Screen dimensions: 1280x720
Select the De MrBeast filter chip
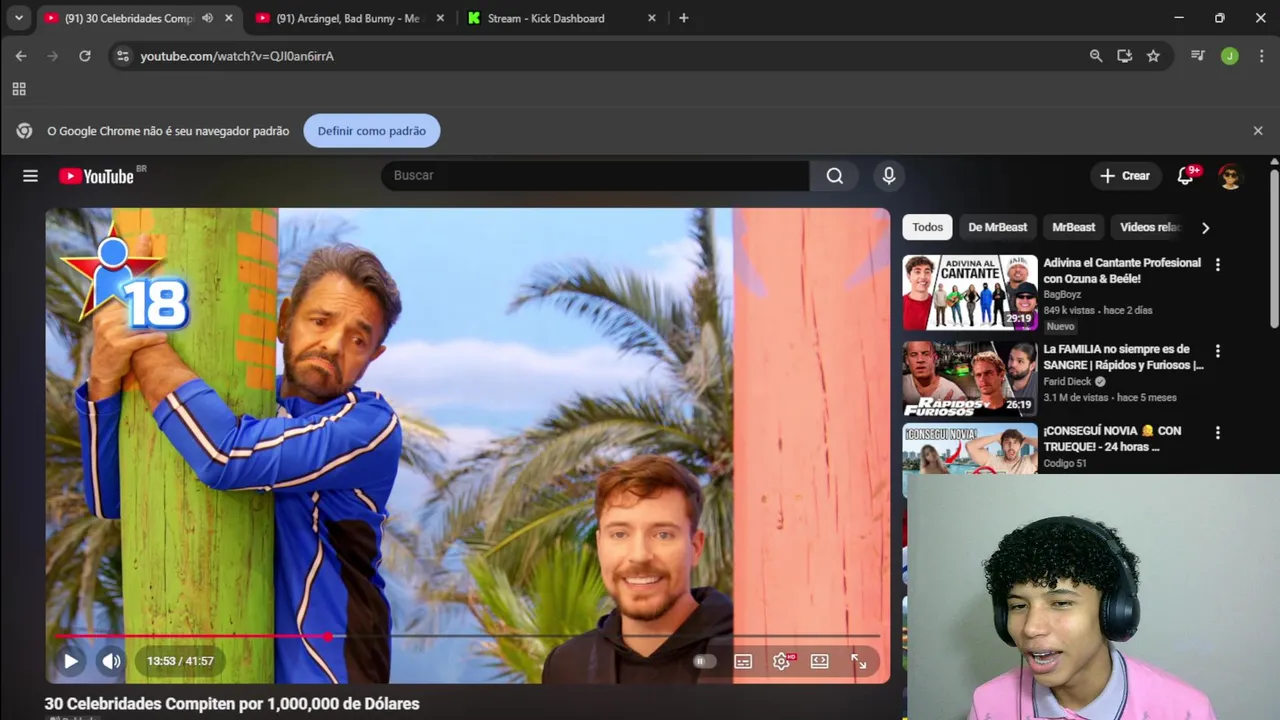click(997, 227)
